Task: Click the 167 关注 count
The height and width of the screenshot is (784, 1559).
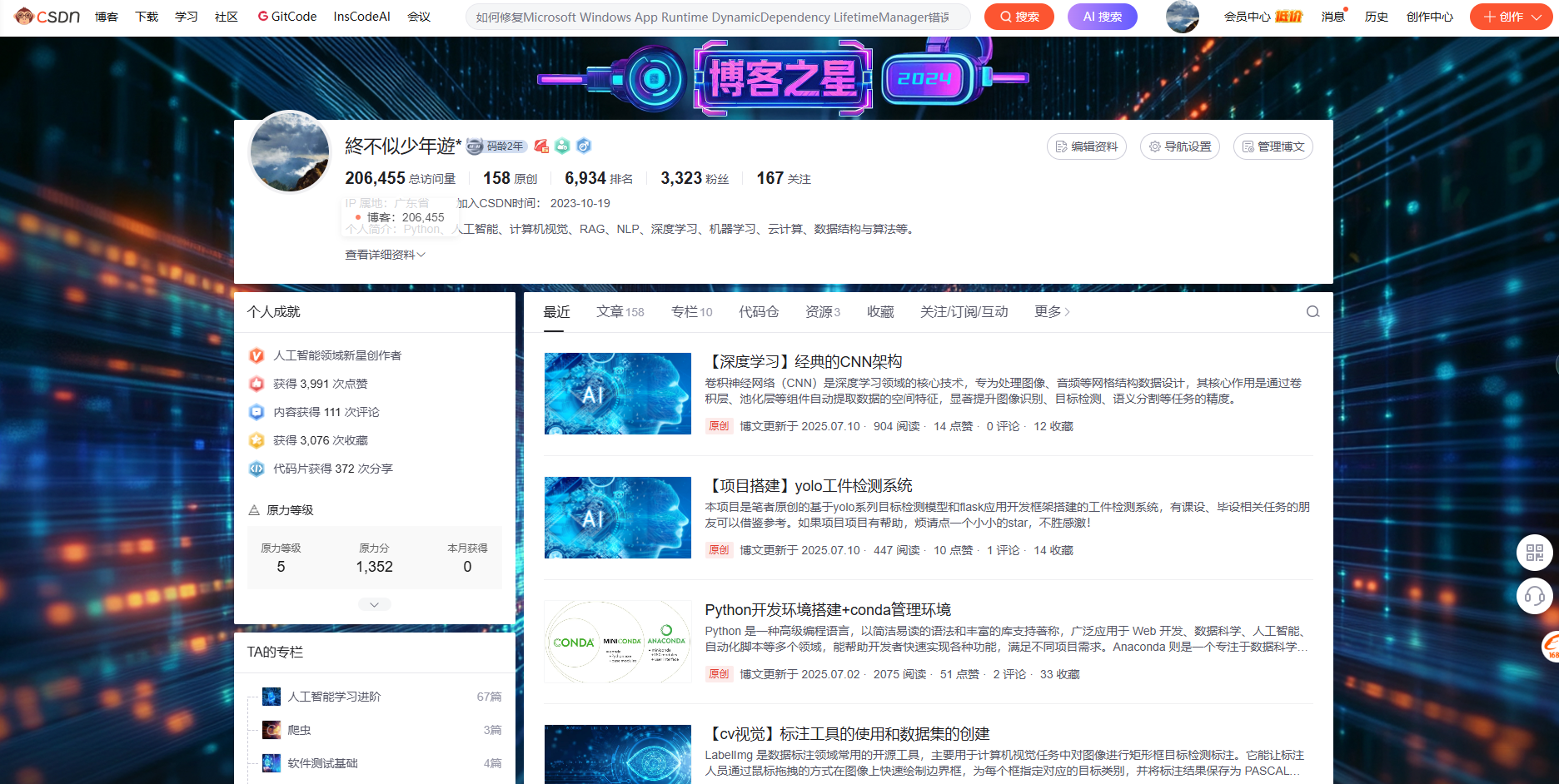Action: coord(784,178)
